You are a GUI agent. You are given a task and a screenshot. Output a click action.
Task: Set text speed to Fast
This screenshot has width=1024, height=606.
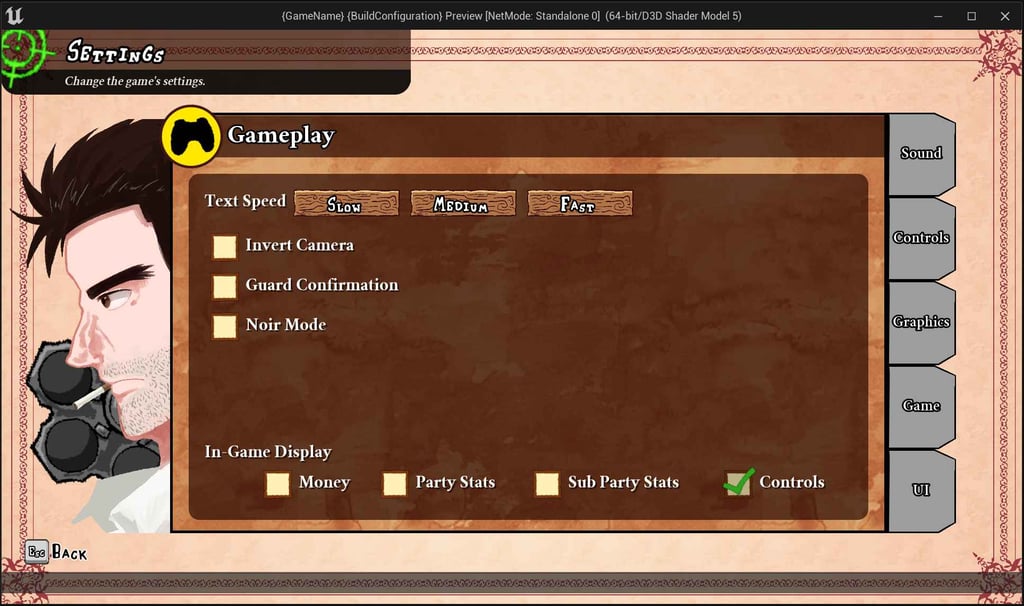tap(580, 204)
